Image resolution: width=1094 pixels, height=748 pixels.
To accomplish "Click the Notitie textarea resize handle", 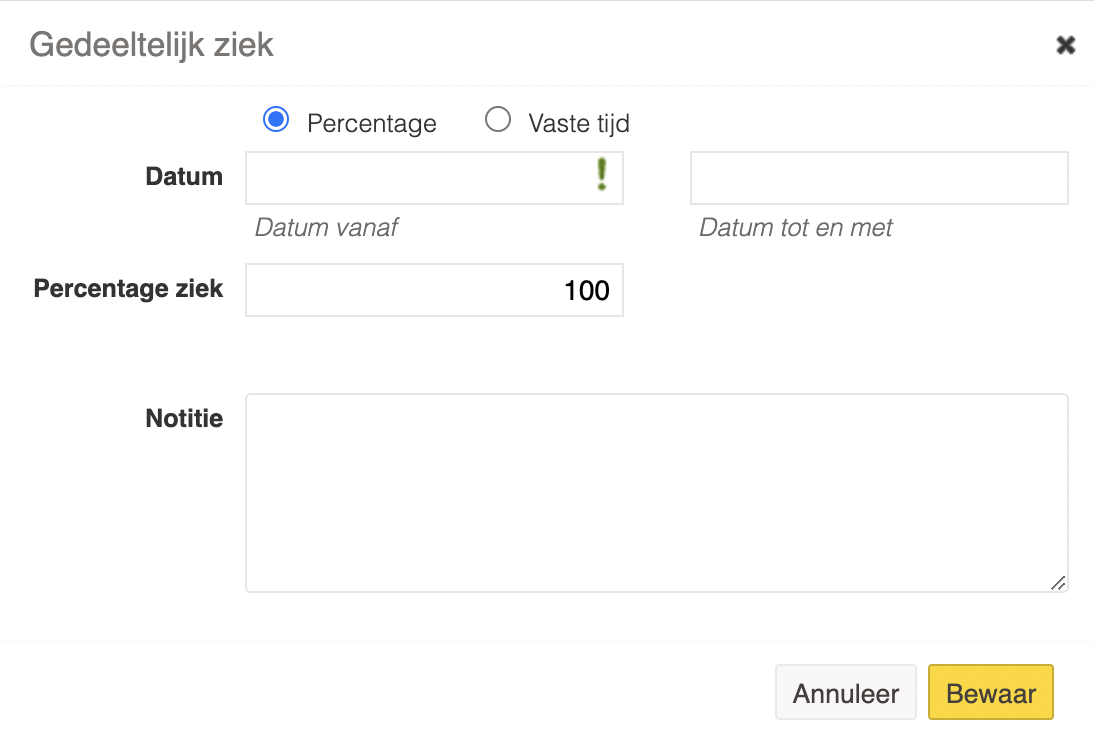I will tap(1058, 583).
